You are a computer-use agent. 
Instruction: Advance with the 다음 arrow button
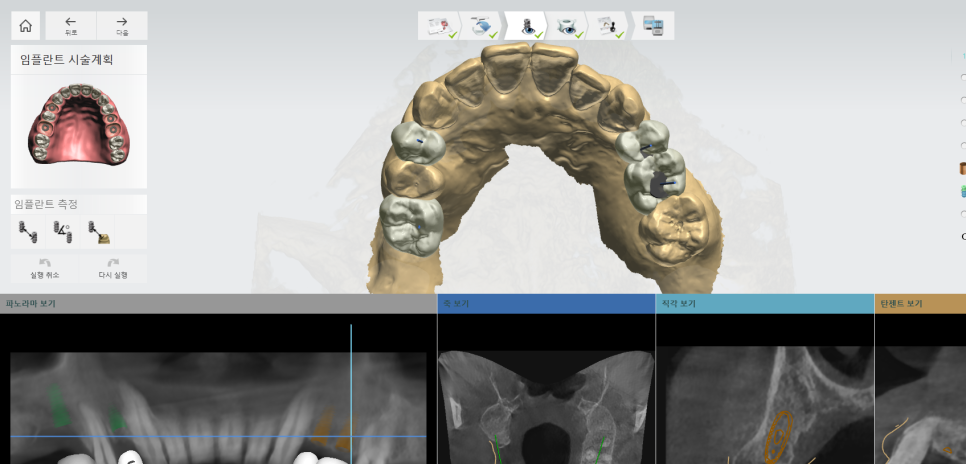[x=121, y=26]
